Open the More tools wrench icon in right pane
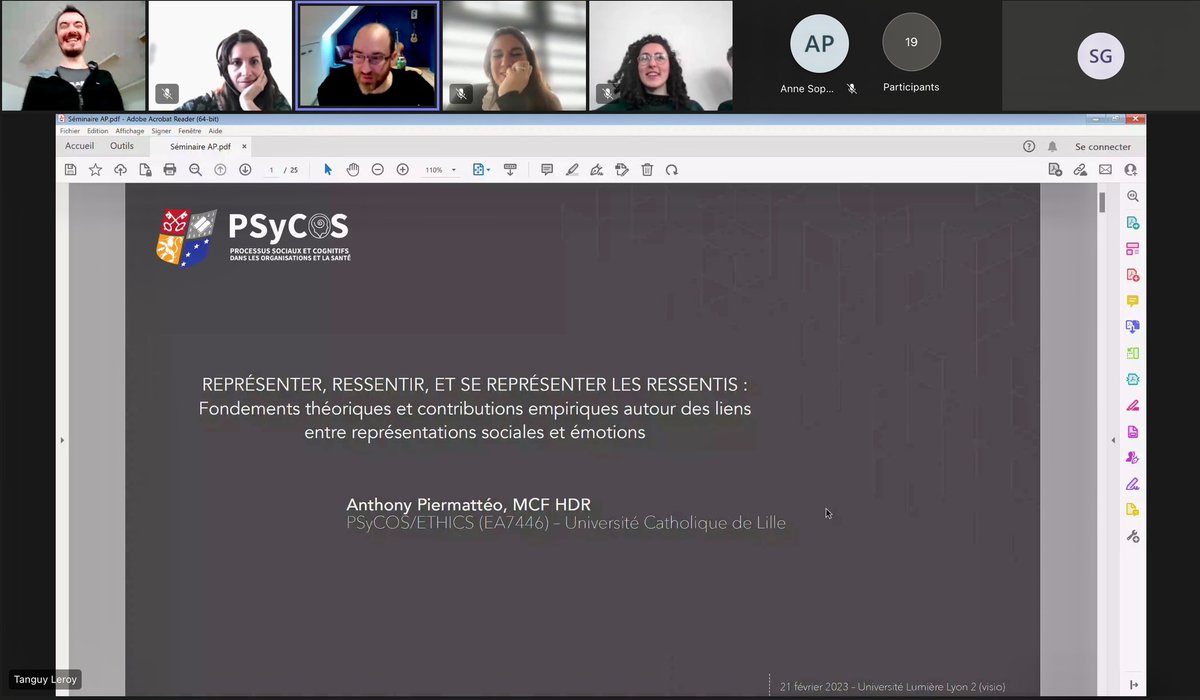This screenshot has height=700, width=1200. click(x=1133, y=536)
